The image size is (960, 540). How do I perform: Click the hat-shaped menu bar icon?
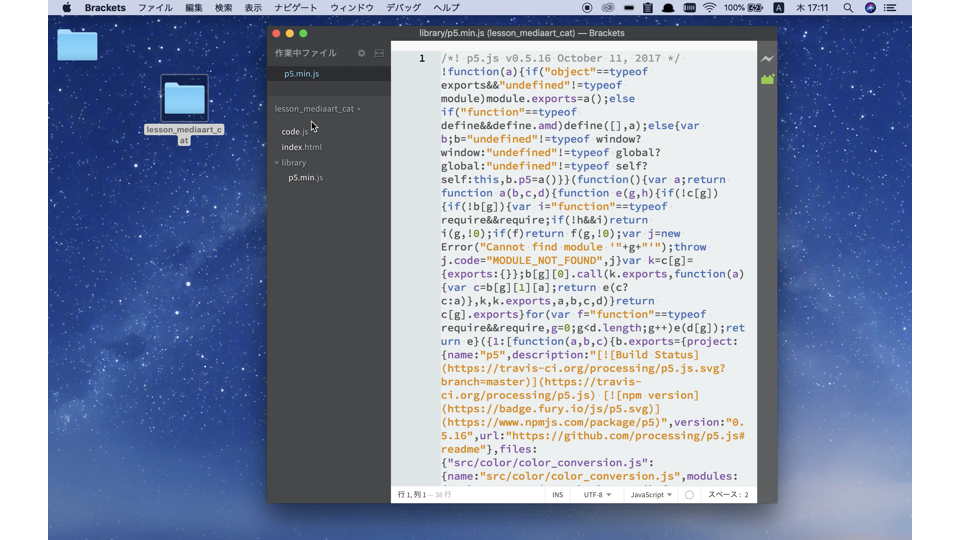click(668, 7)
